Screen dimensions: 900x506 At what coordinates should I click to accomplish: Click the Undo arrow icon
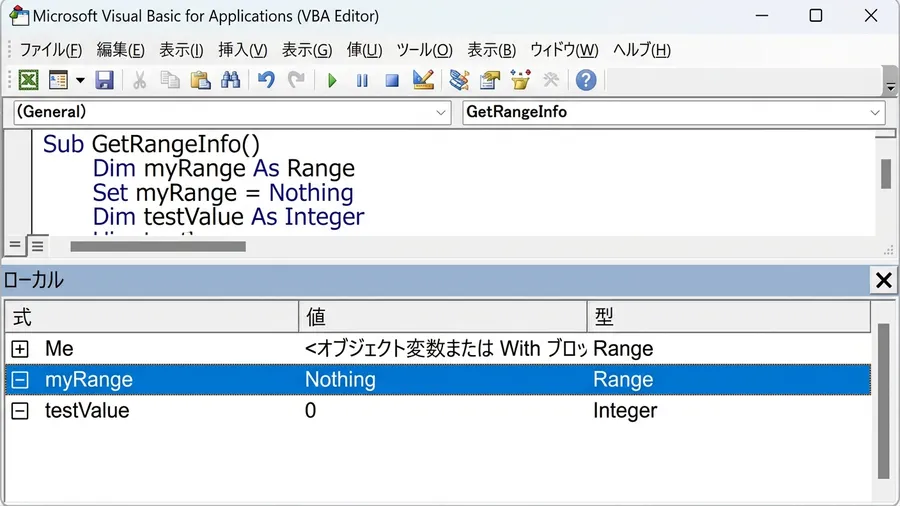tap(266, 80)
